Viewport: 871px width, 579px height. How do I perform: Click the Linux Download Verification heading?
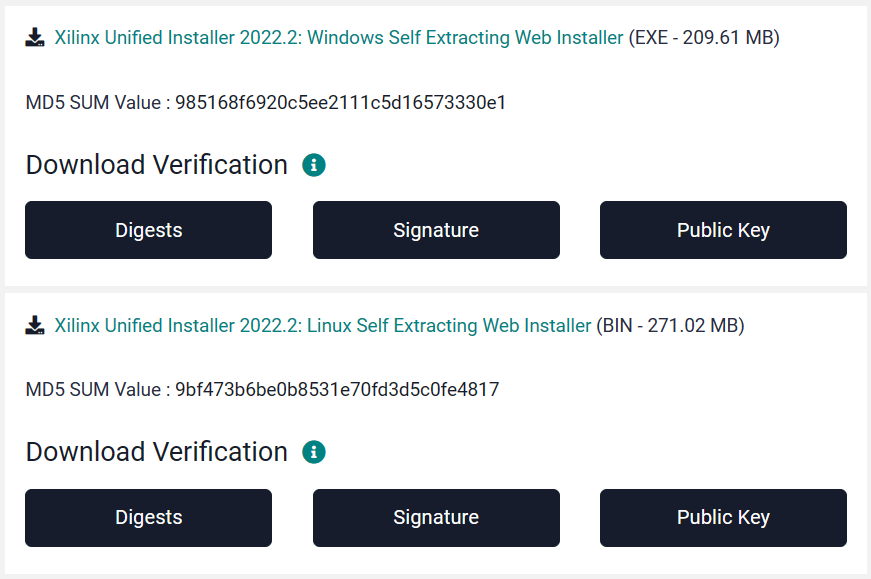[156, 451]
